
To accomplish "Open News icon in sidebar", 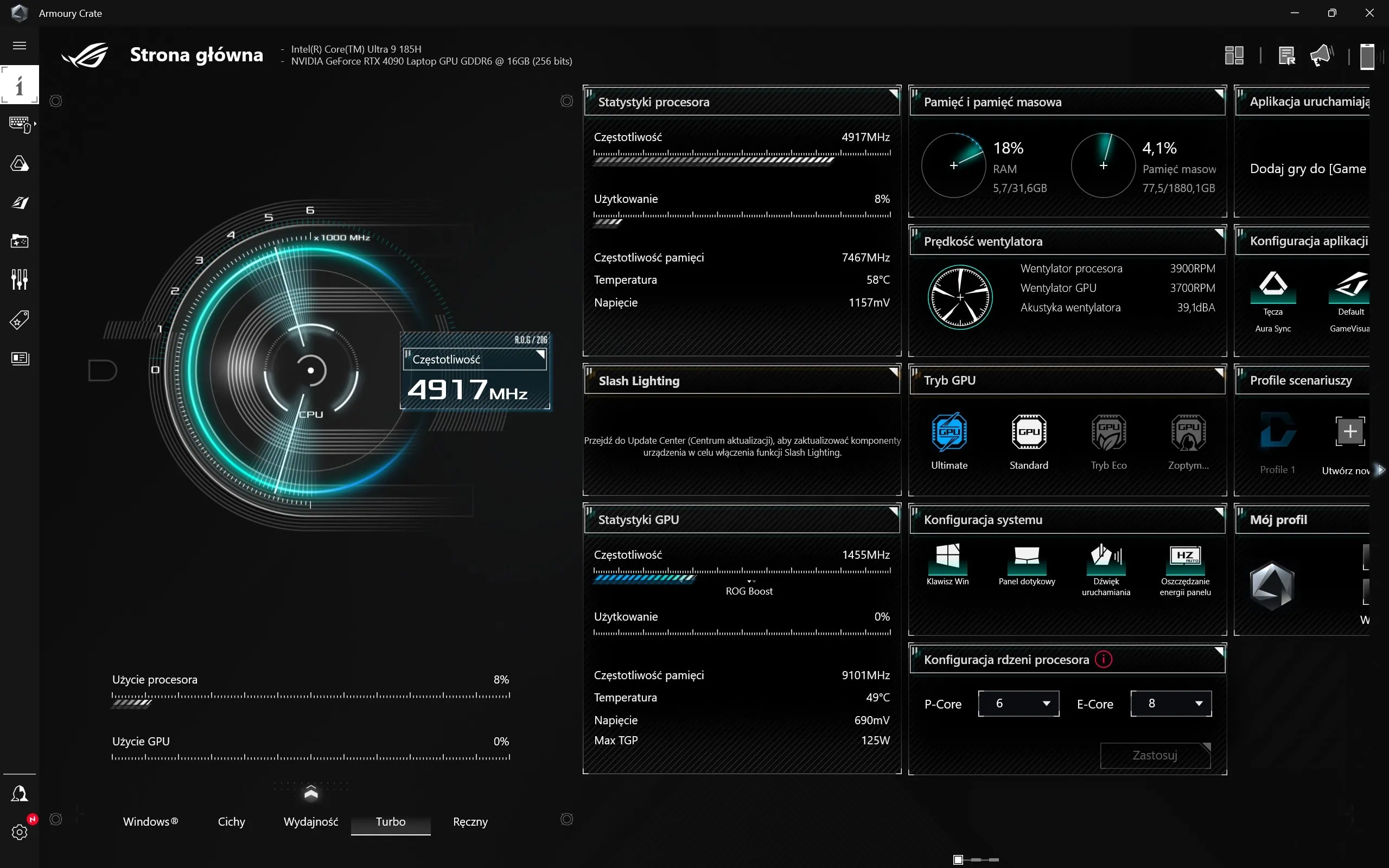I will [x=20, y=358].
